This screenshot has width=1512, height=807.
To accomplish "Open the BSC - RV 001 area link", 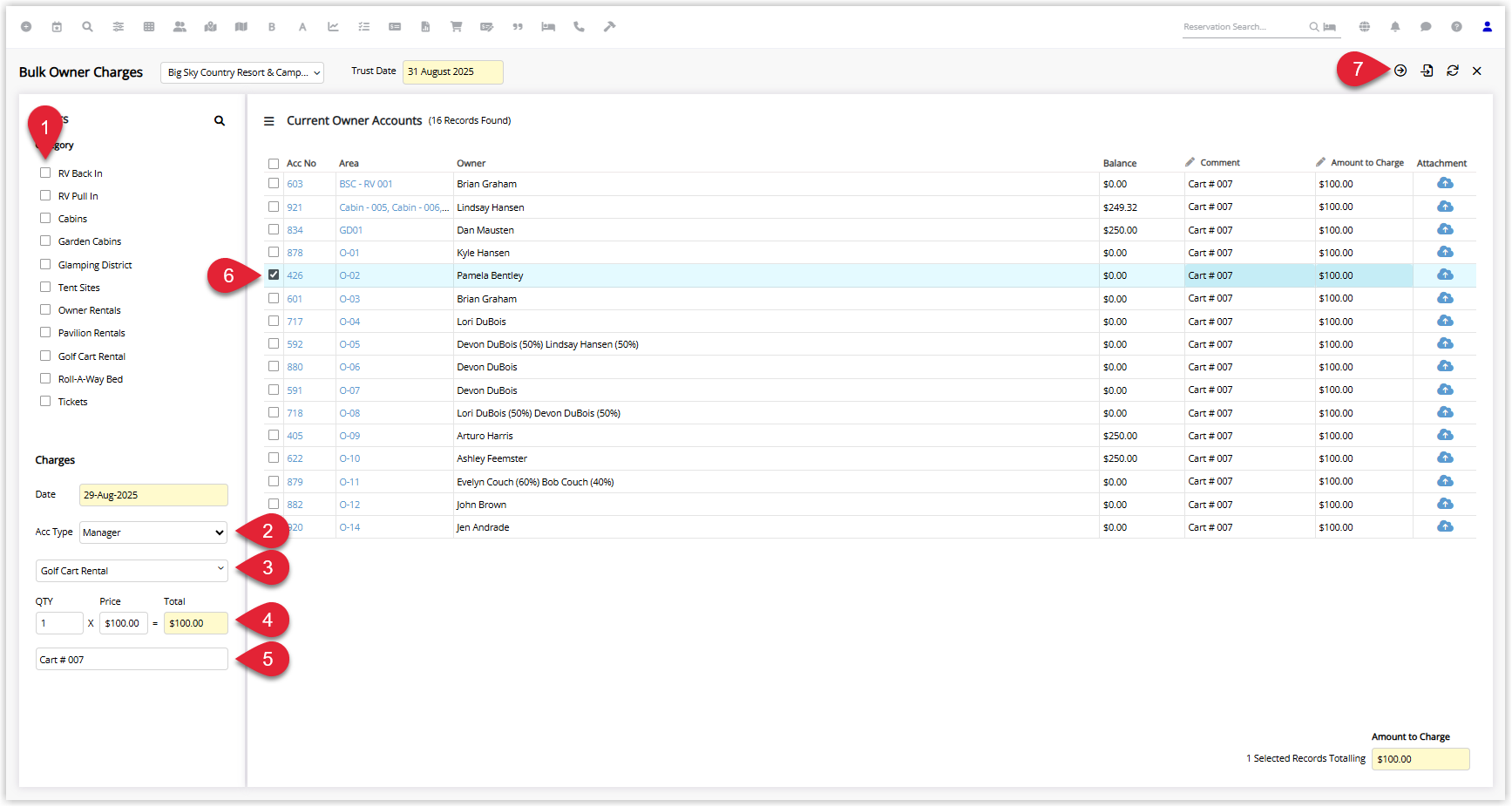I will click(366, 184).
